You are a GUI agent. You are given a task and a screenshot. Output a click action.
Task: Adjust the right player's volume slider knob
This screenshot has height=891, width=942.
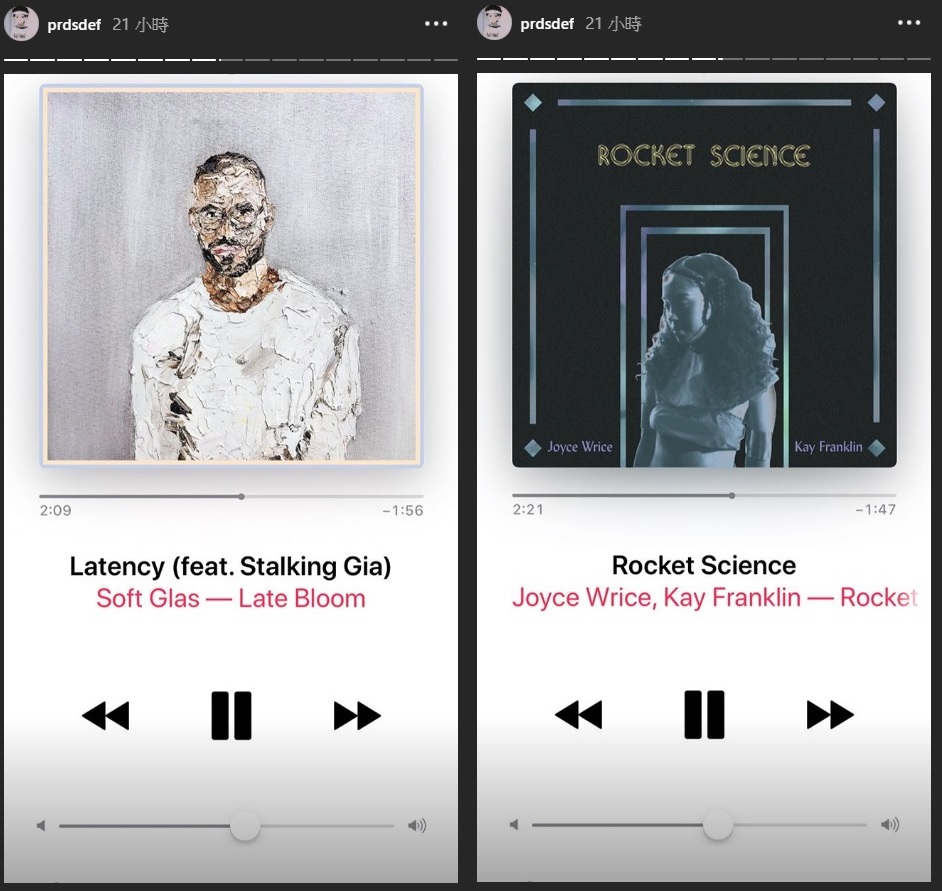[x=718, y=825]
